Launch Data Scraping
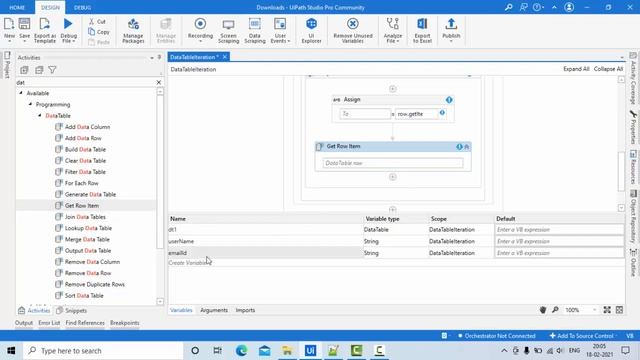This screenshot has width=640, height=360. pos(255,30)
